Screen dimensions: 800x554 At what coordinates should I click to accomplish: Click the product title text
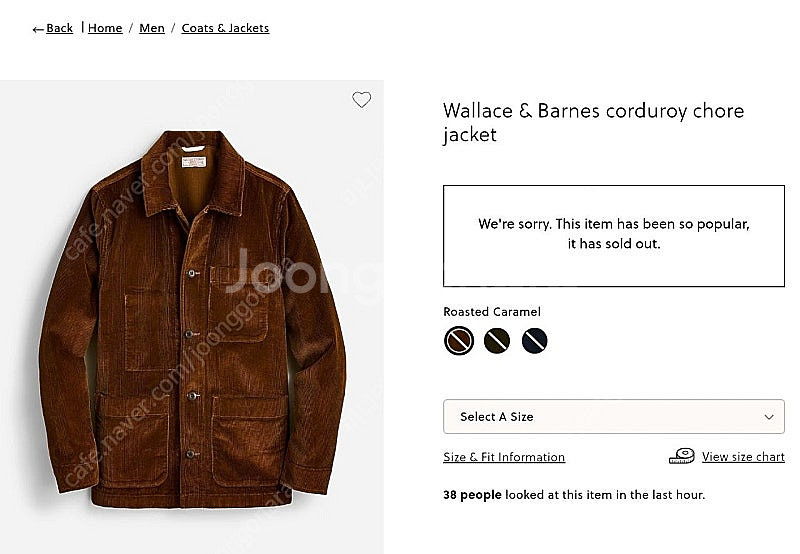coord(593,122)
